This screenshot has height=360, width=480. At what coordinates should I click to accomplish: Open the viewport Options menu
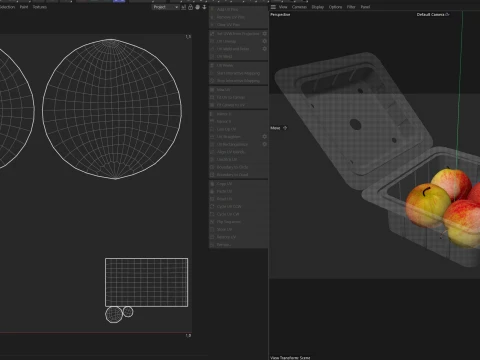pos(335,7)
